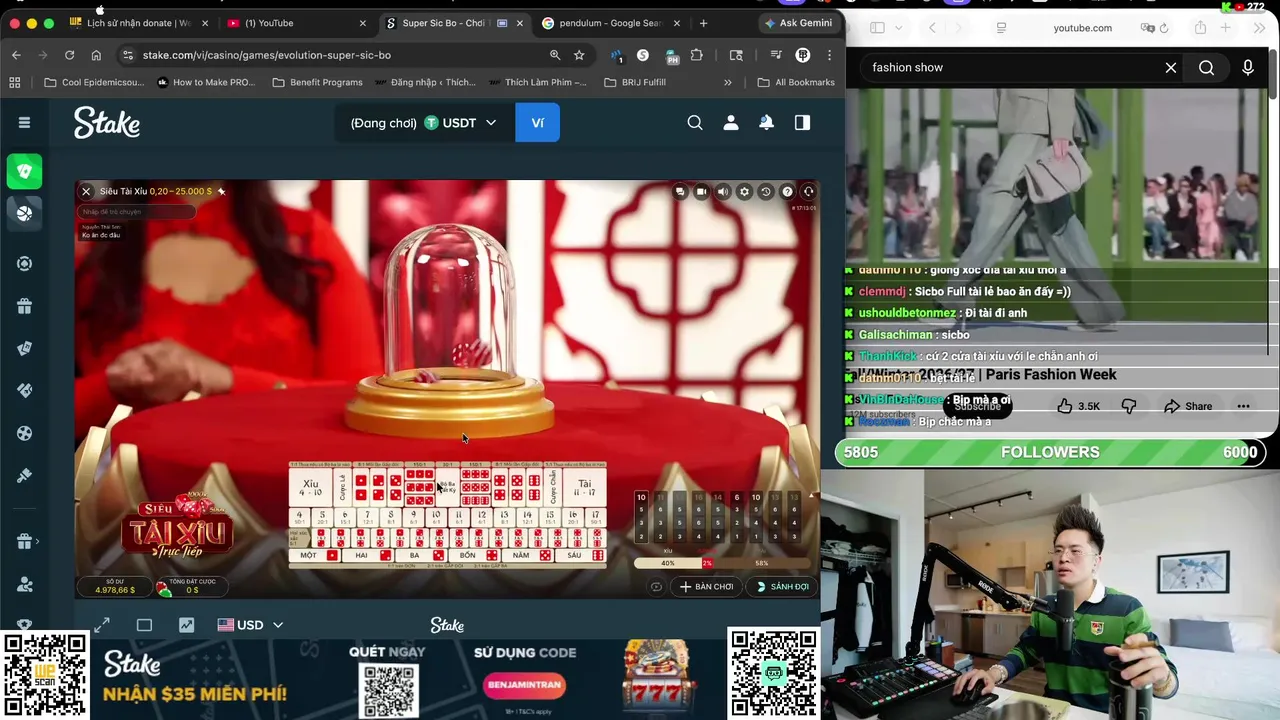1280x720 pixels.
Task: Reload the Chrome page
Action: coord(69,55)
